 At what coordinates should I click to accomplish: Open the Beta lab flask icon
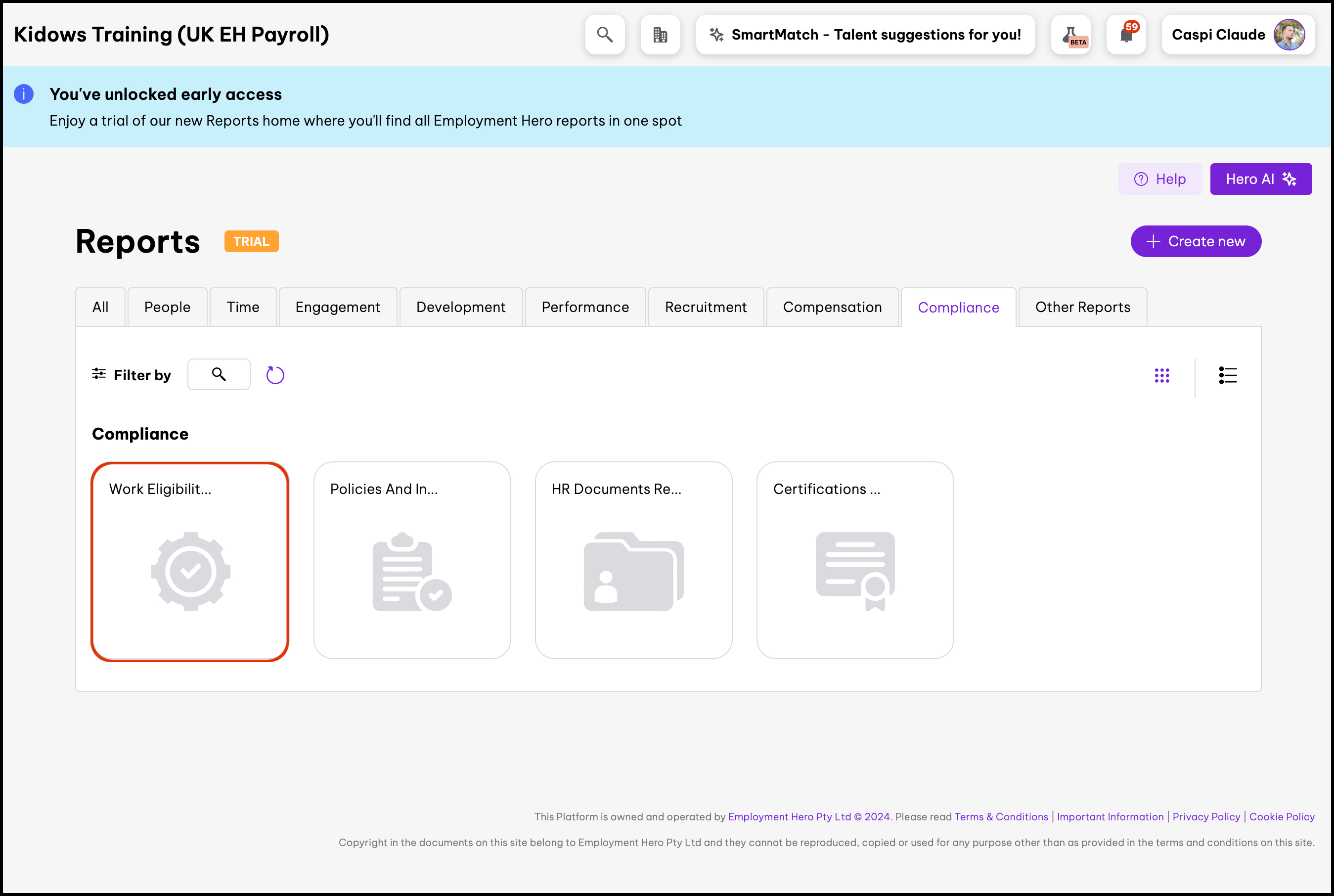click(x=1070, y=35)
